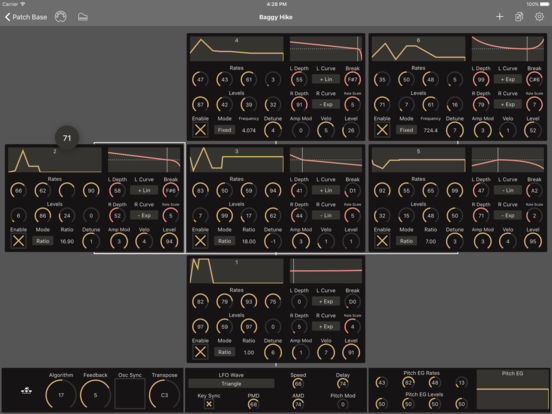Open operator 4 Mode Fixed selector
The image size is (552, 414).
coord(224,130)
